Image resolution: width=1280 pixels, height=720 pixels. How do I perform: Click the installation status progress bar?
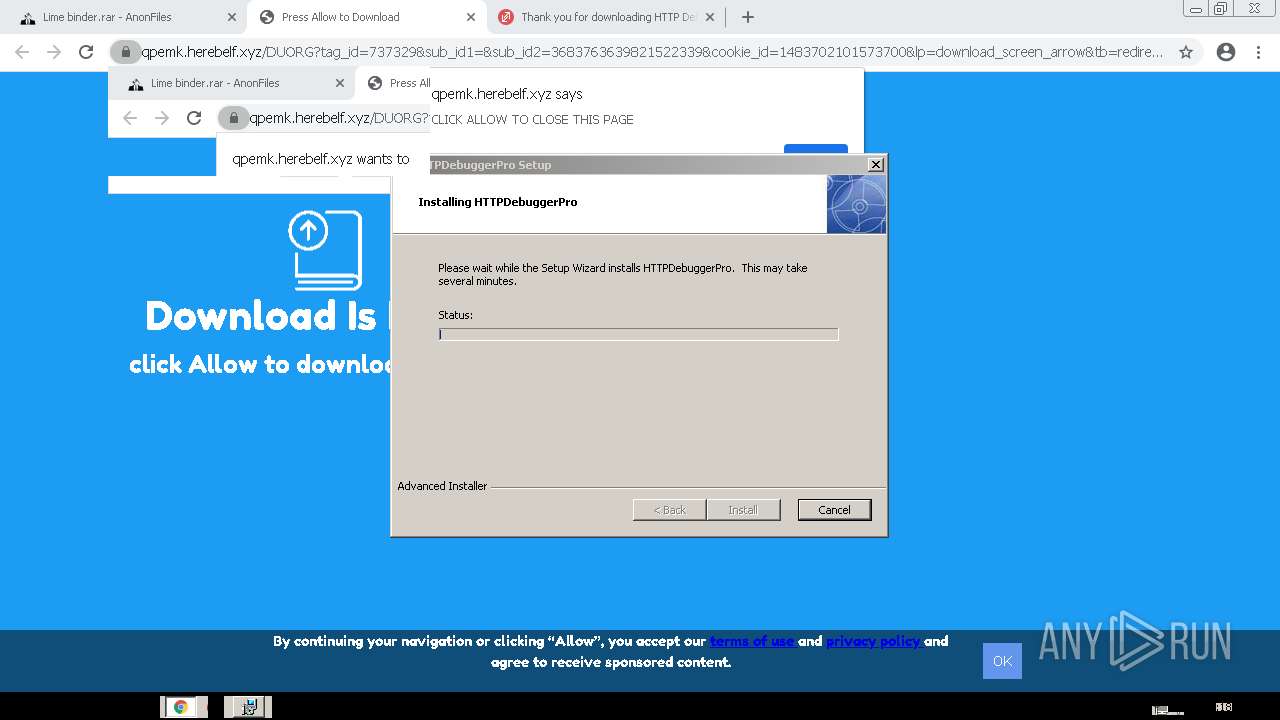coord(638,334)
